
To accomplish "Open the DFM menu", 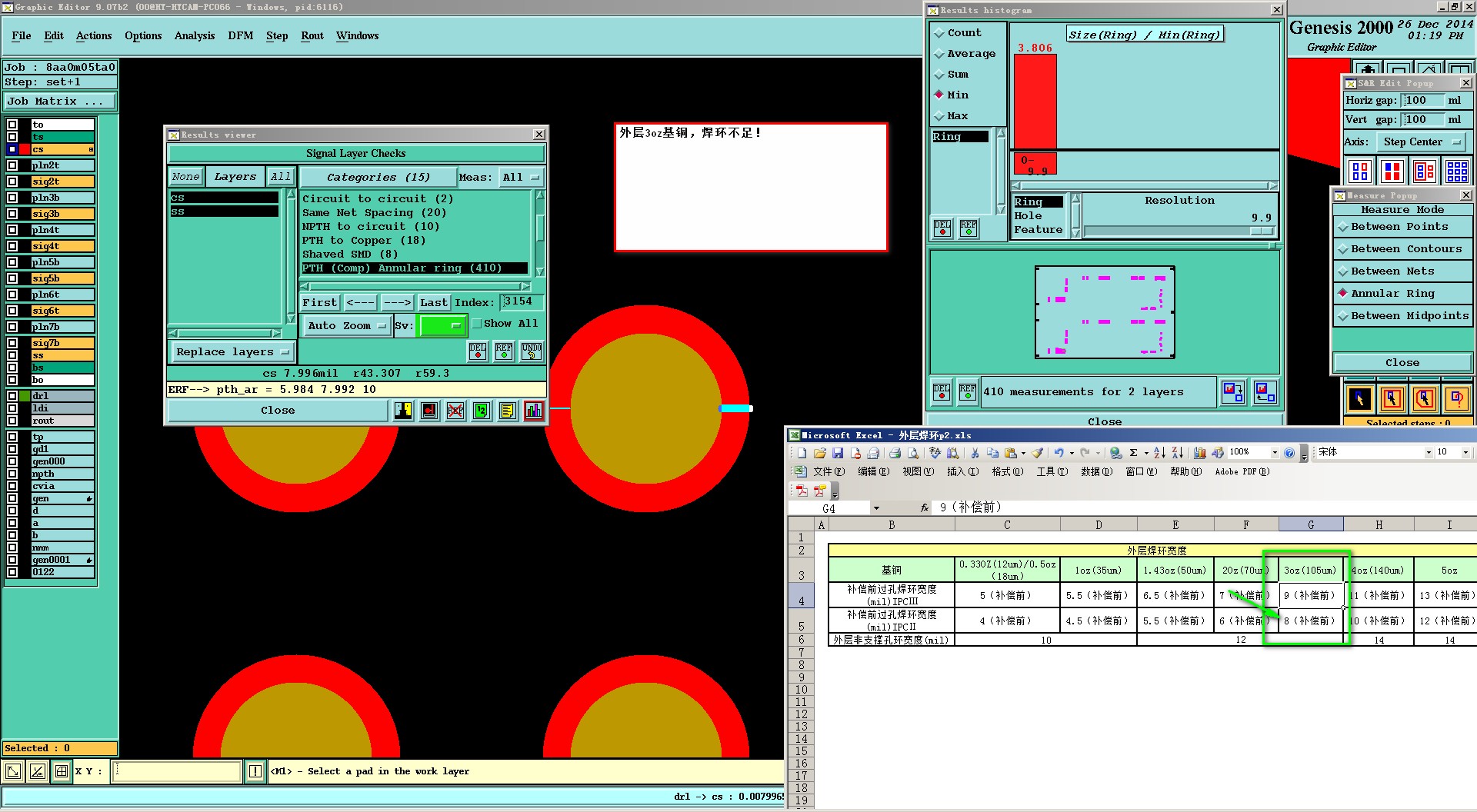I will click(x=241, y=36).
